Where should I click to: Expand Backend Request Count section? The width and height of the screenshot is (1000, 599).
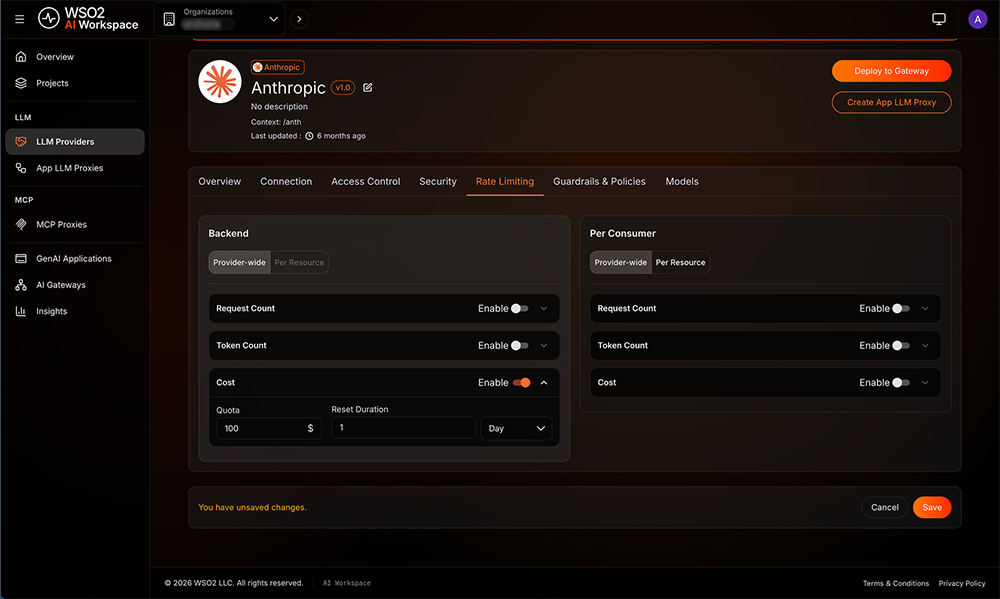pyautogui.click(x=544, y=309)
